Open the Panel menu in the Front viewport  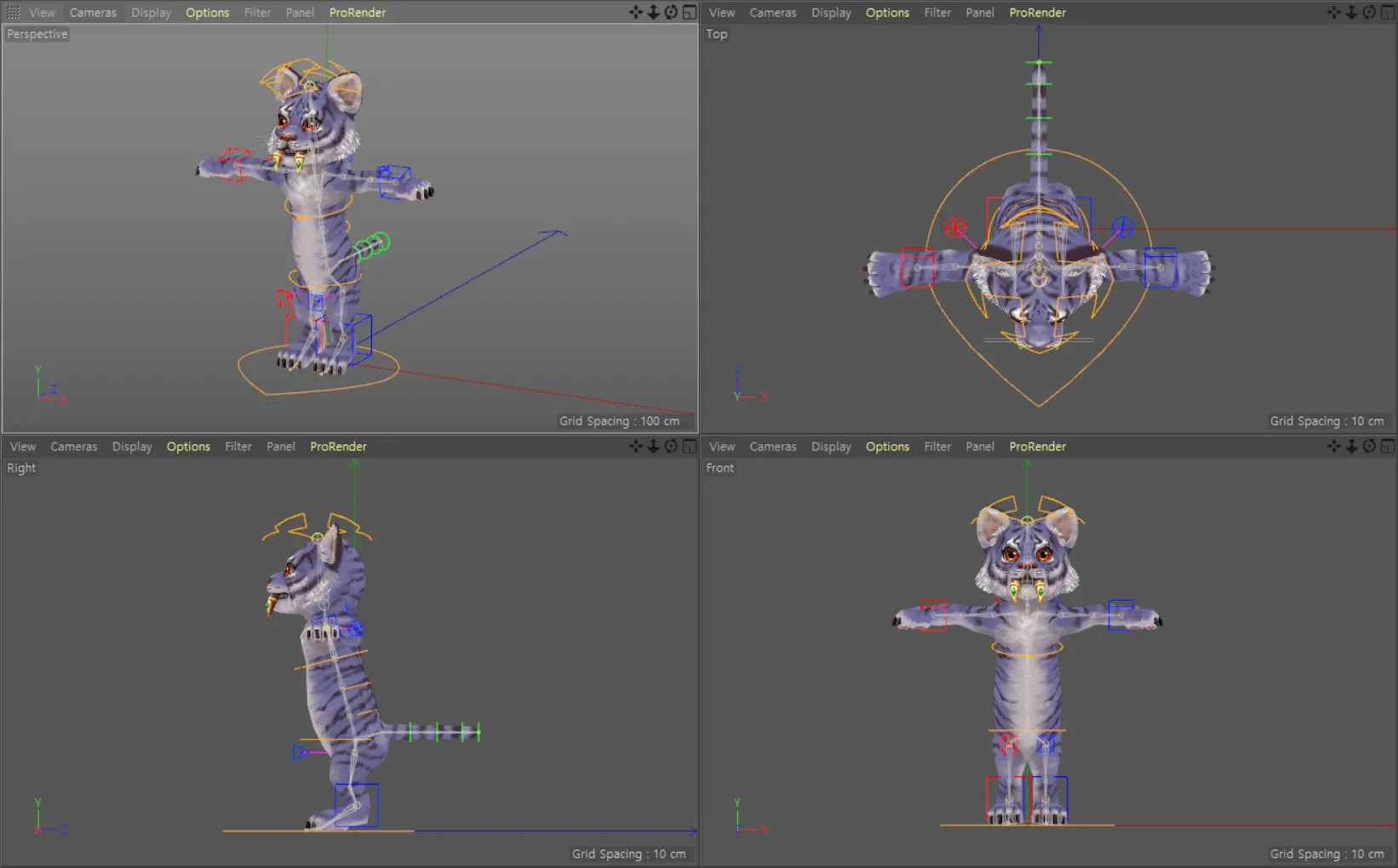[980, 447]
